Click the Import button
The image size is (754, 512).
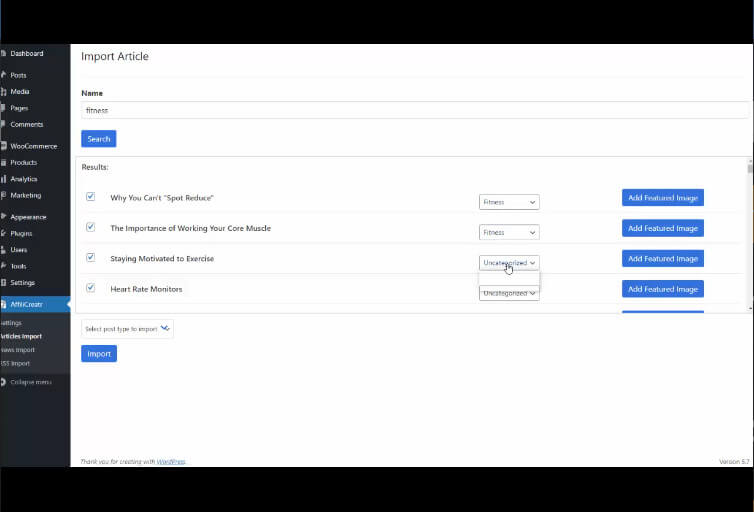pyautogui.click(x=99, y=354)
